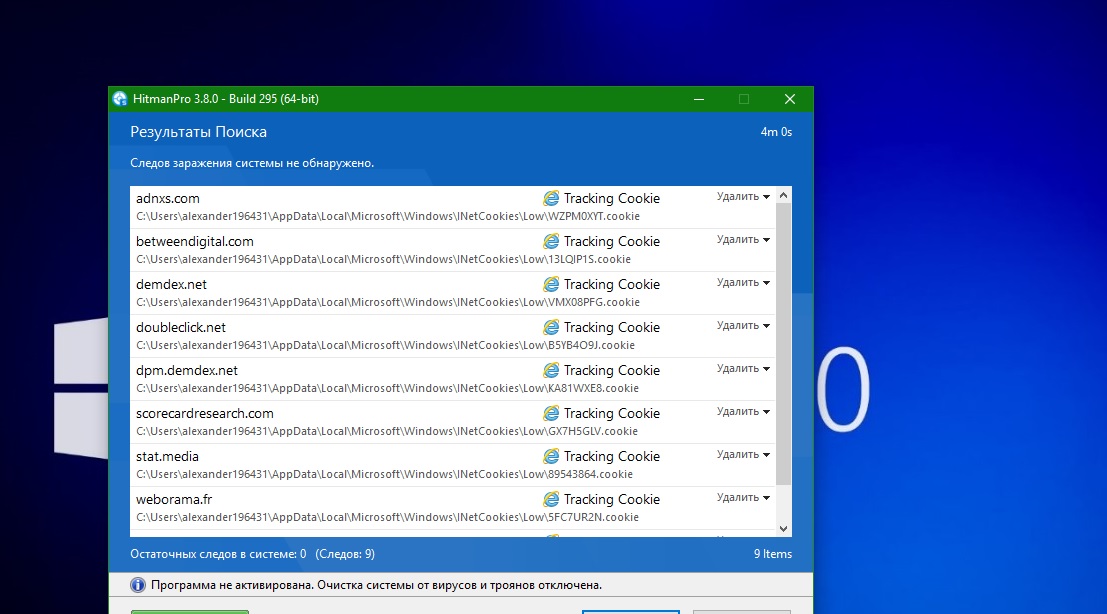Click the Остаточных следов в системе status text
The height and width of the screenshot is (614, 1107).
click(x=218, y=554)
